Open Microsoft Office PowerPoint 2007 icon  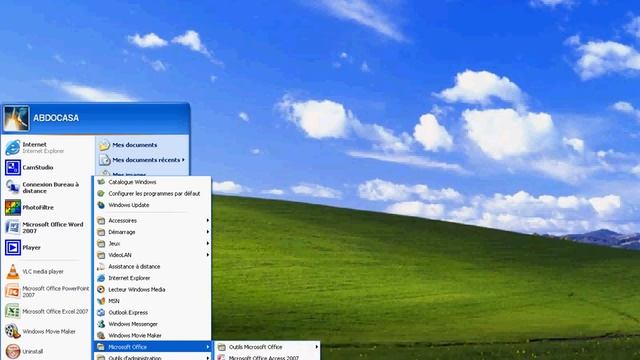(13, 291)
